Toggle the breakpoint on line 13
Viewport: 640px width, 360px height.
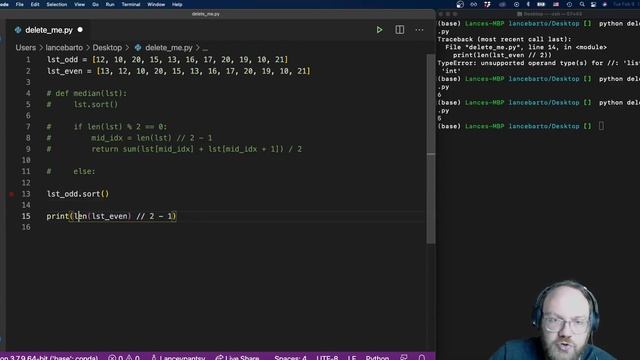(x=11, y=194)
